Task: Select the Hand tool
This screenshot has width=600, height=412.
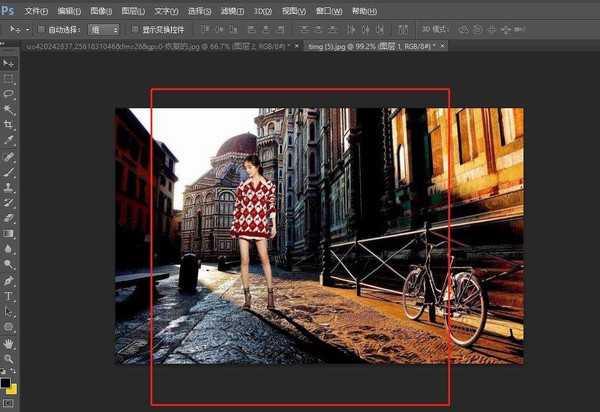Action: coord(9,342)
